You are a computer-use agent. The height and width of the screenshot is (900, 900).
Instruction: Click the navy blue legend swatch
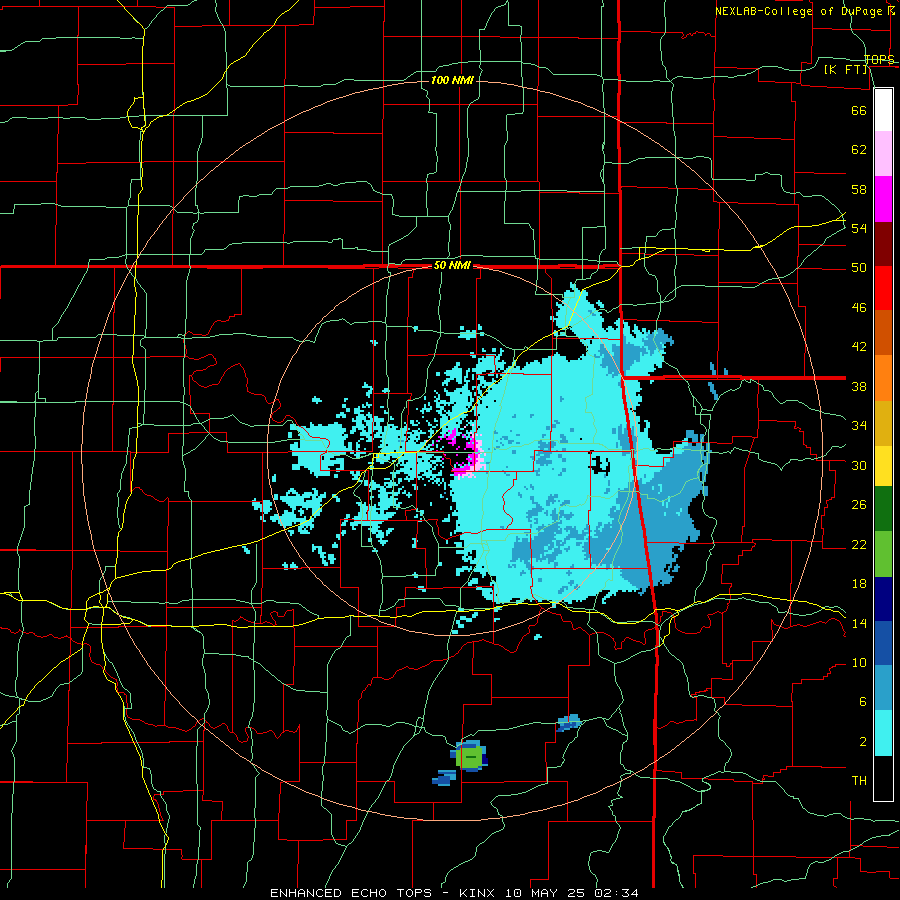[x=883, y=599]
